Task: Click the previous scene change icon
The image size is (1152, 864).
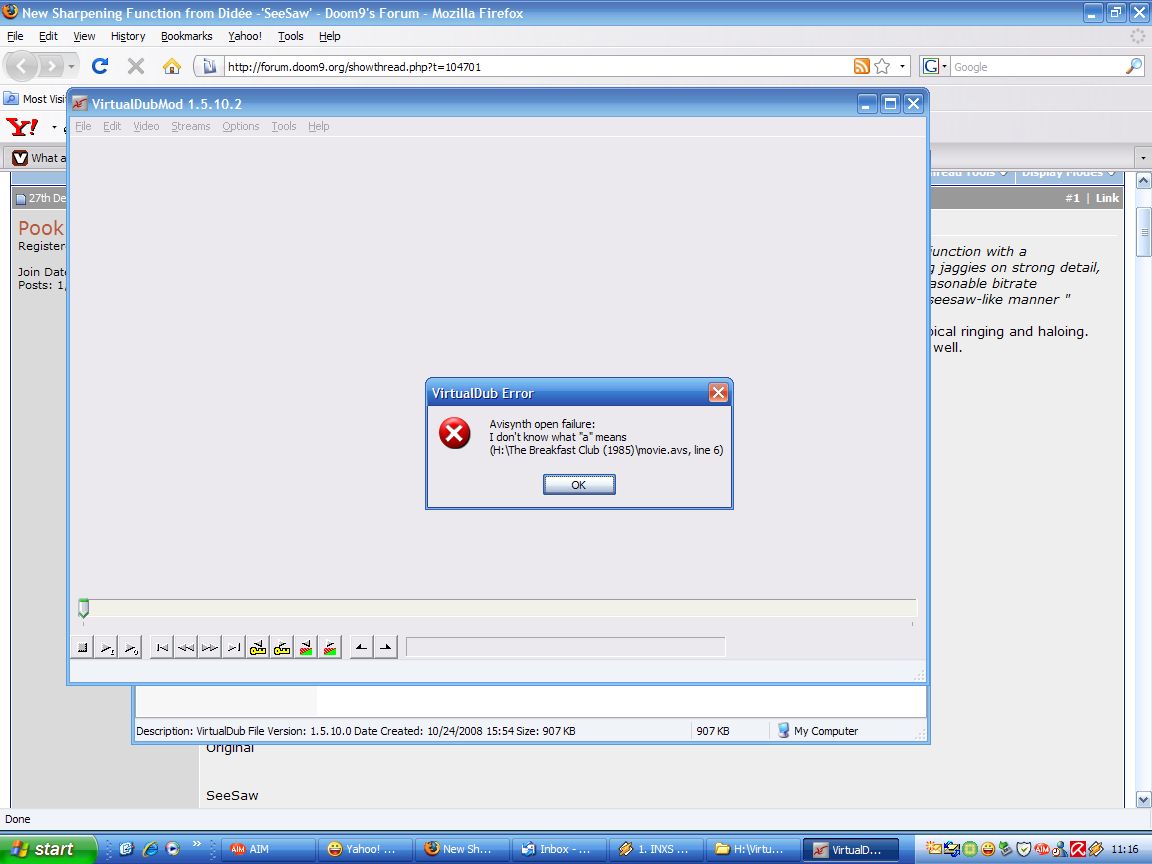Action: 306,647
